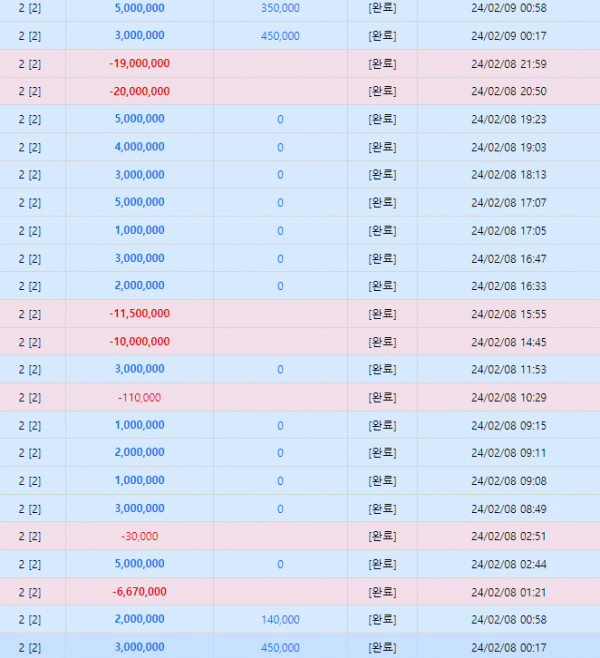The height and width of the screenshot is (658, 600).
Task: Select the date cell 24/02/08 20:50
Action: pyautogui.click(x=509, y=91)
